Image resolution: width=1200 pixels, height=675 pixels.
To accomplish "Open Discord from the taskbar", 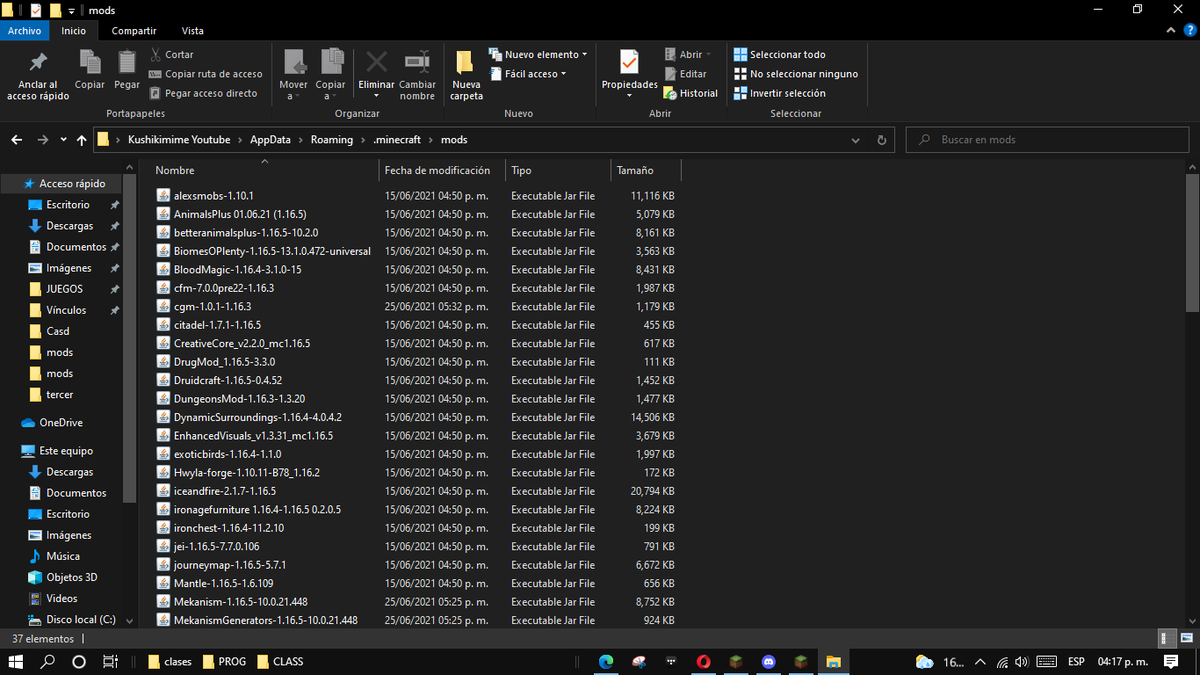I will click(x=768, y=662).
